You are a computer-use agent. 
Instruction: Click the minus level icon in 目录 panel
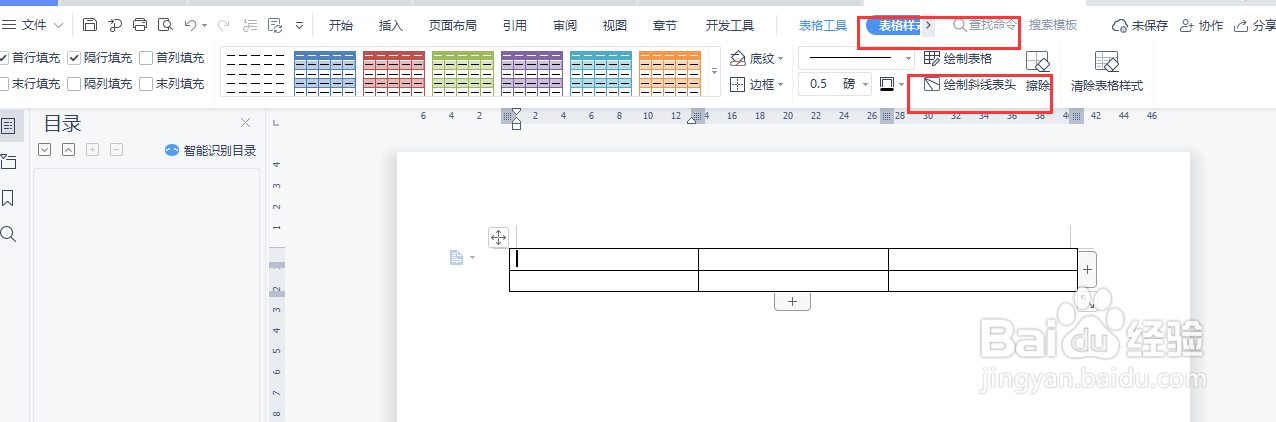(116, 150)
